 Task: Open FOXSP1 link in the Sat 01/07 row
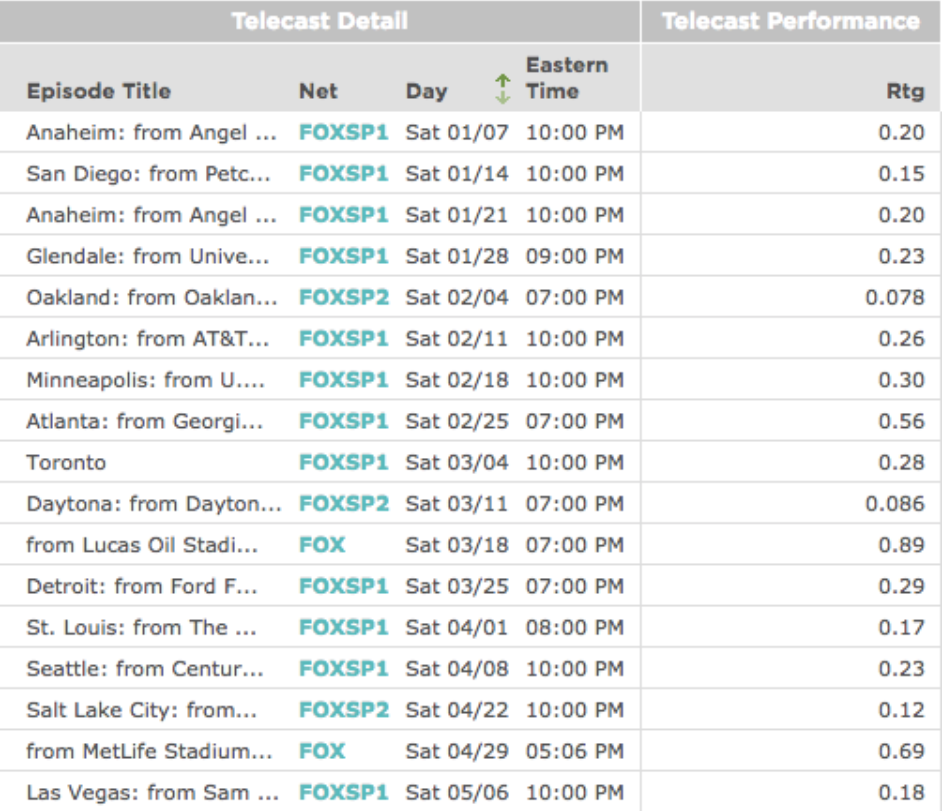pyautogui.click(x=343, y=133)
